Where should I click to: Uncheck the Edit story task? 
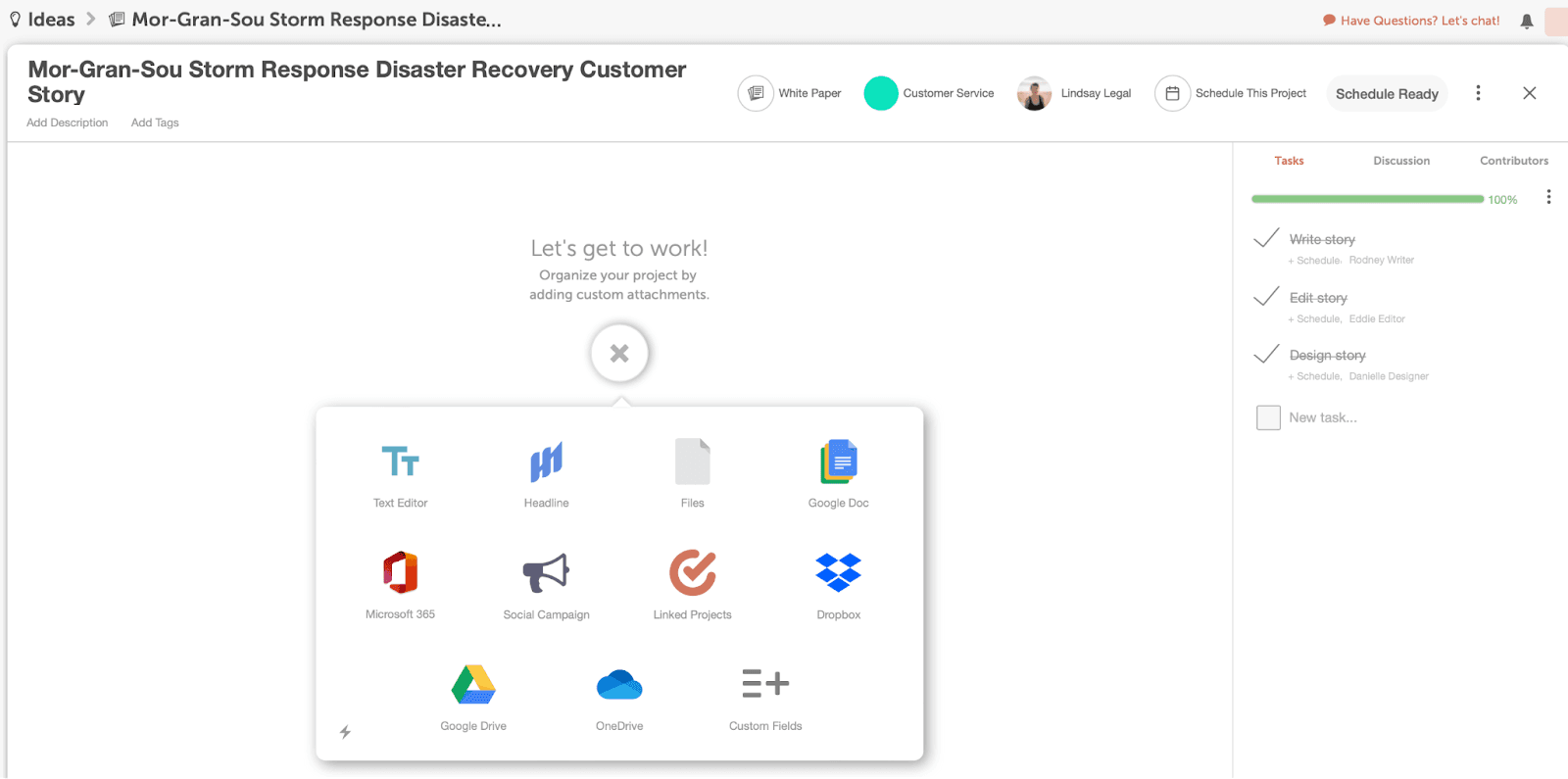click(x=1266, y=296)
